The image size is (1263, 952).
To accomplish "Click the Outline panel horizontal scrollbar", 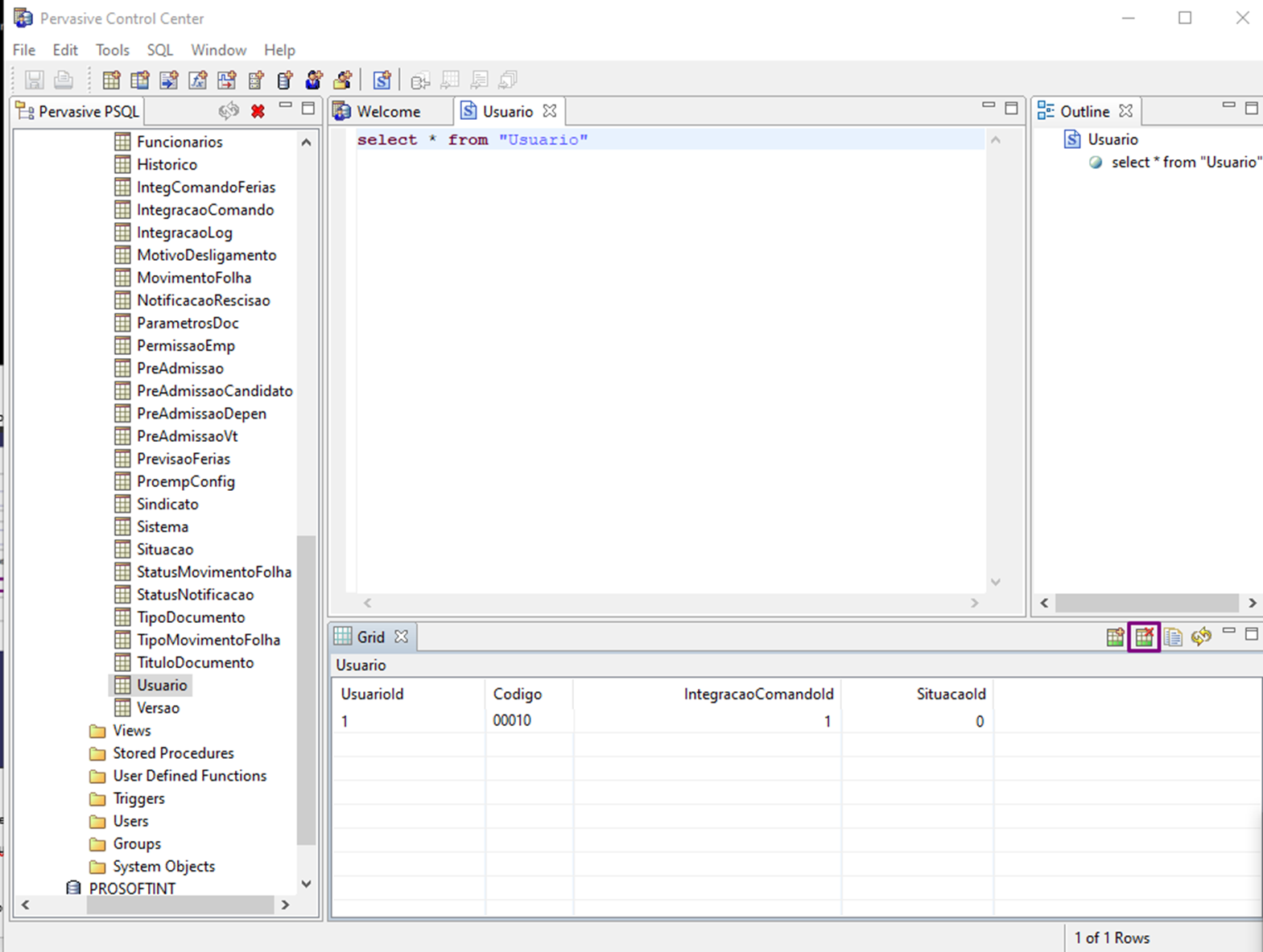I will [1146, 603].
